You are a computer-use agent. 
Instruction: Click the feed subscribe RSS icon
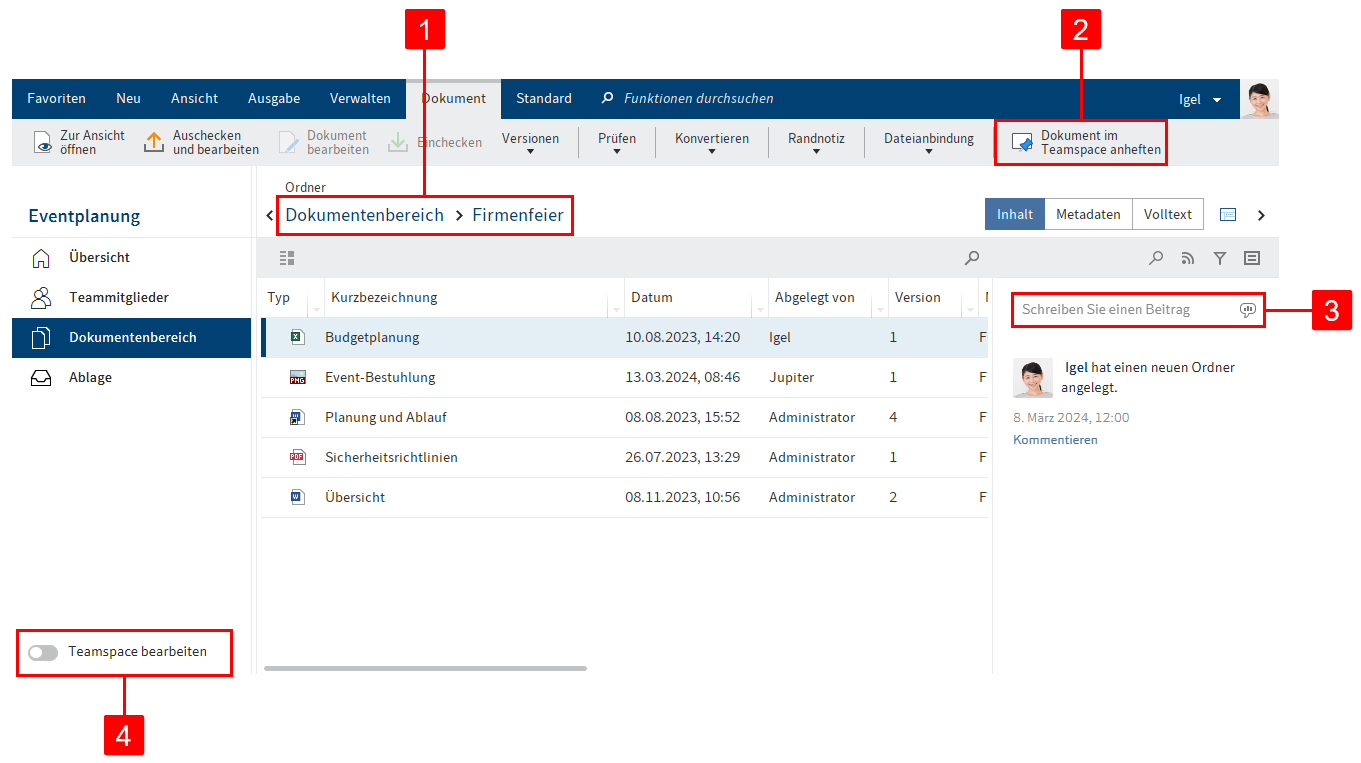[x=1188, y=258]
